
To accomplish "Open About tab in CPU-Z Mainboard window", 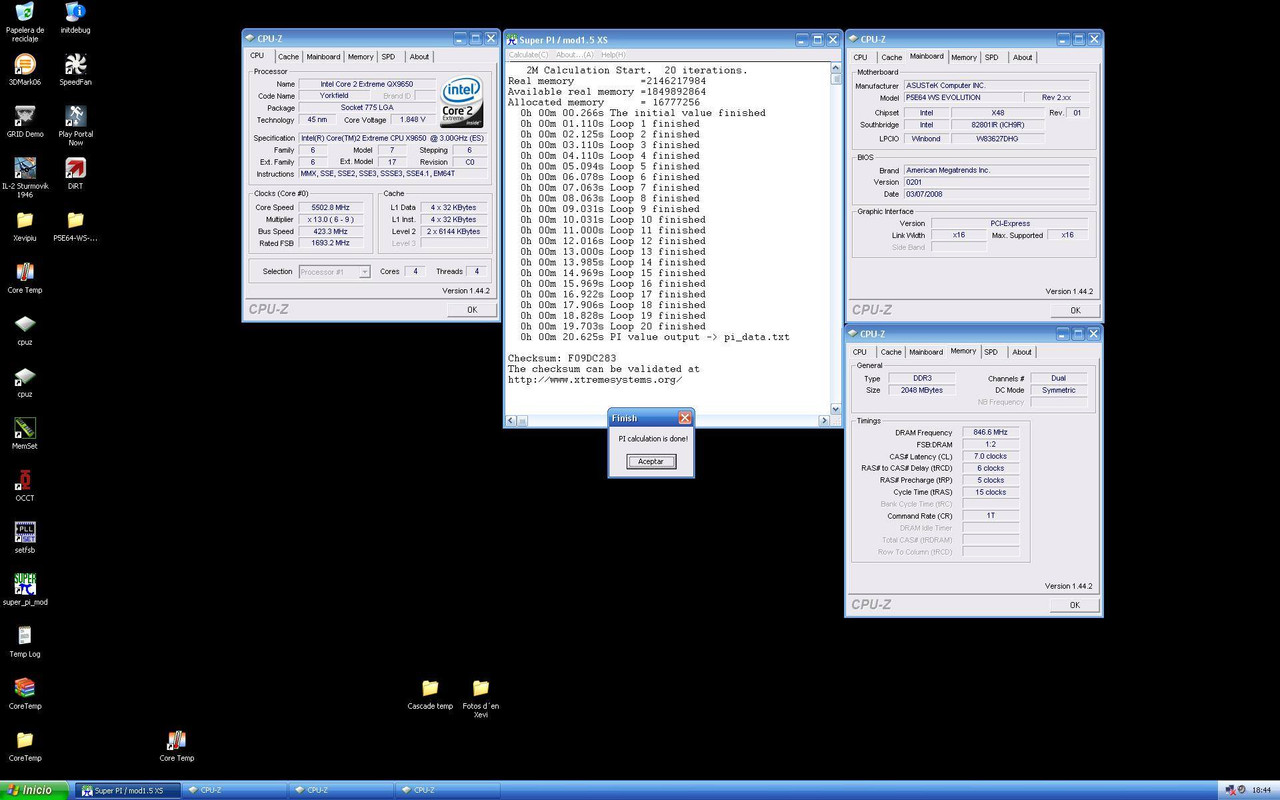I will (x=1022, y=57).
